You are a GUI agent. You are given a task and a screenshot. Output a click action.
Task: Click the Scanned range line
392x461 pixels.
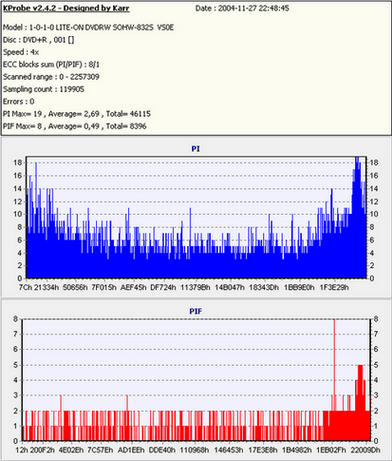51,77
